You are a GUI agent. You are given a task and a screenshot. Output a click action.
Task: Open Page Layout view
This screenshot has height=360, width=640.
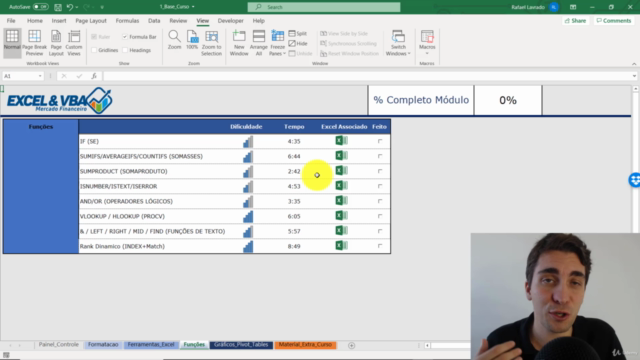56,43
